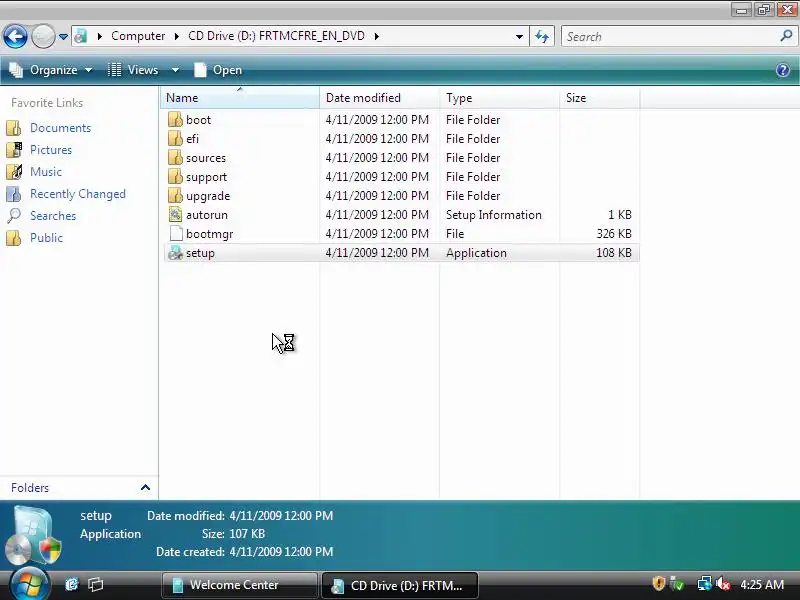
Task: Go back with the blue Back arrow
Action: [15, 36]
